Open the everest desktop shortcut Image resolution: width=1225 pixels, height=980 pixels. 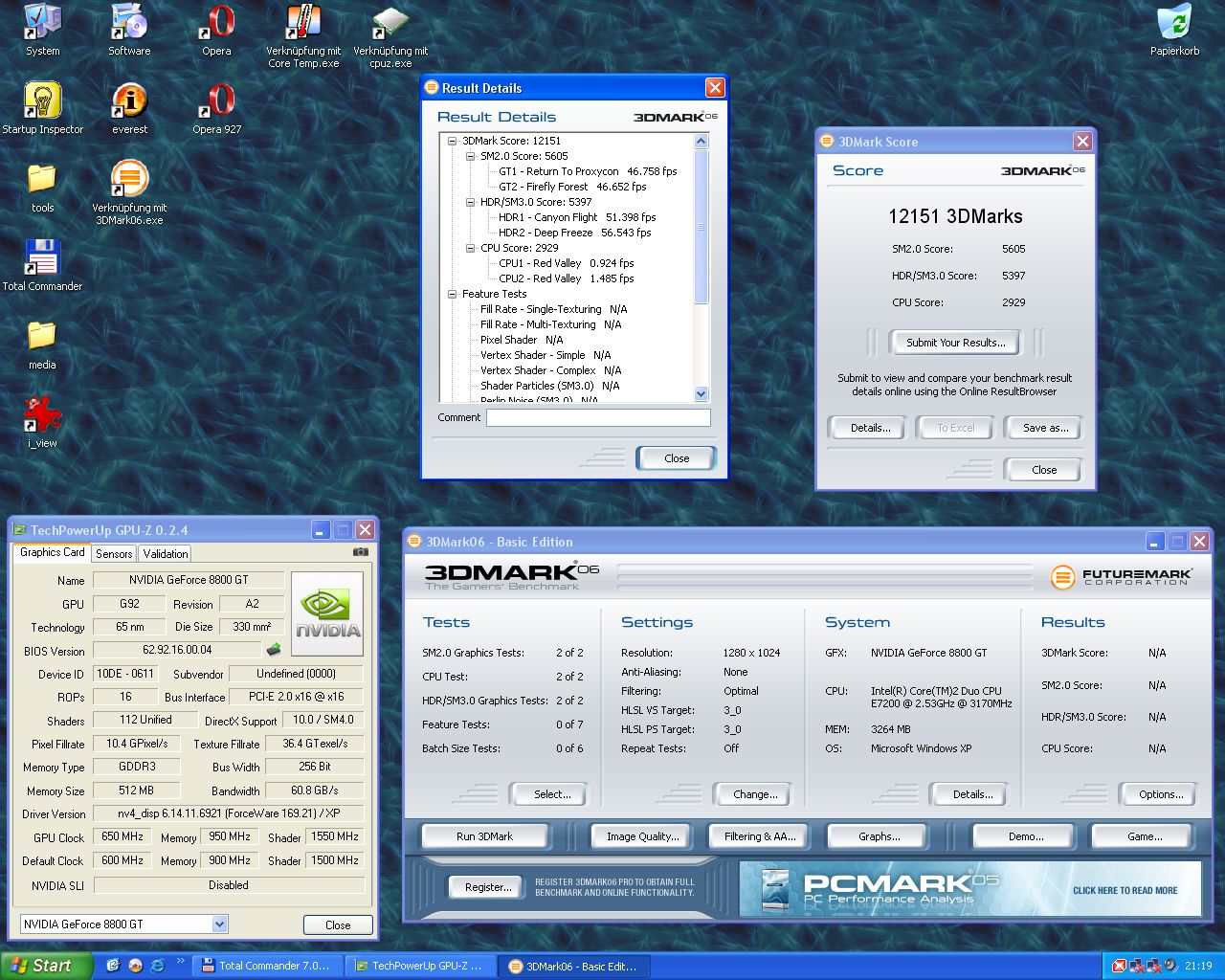(x=129, y=108)
